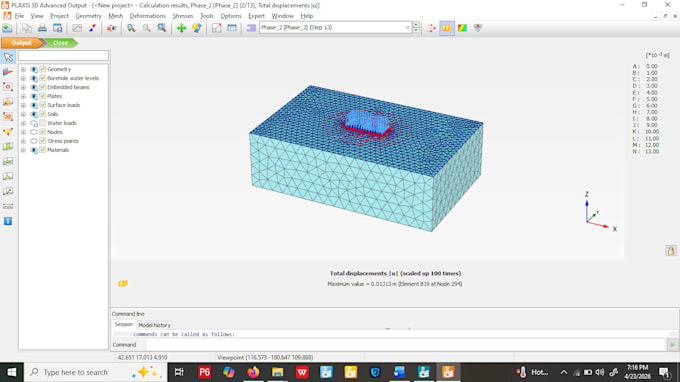This screenshot has width=680, height=382.
Task: Toggle the Plates checkbox
Action: click(42, 96)
